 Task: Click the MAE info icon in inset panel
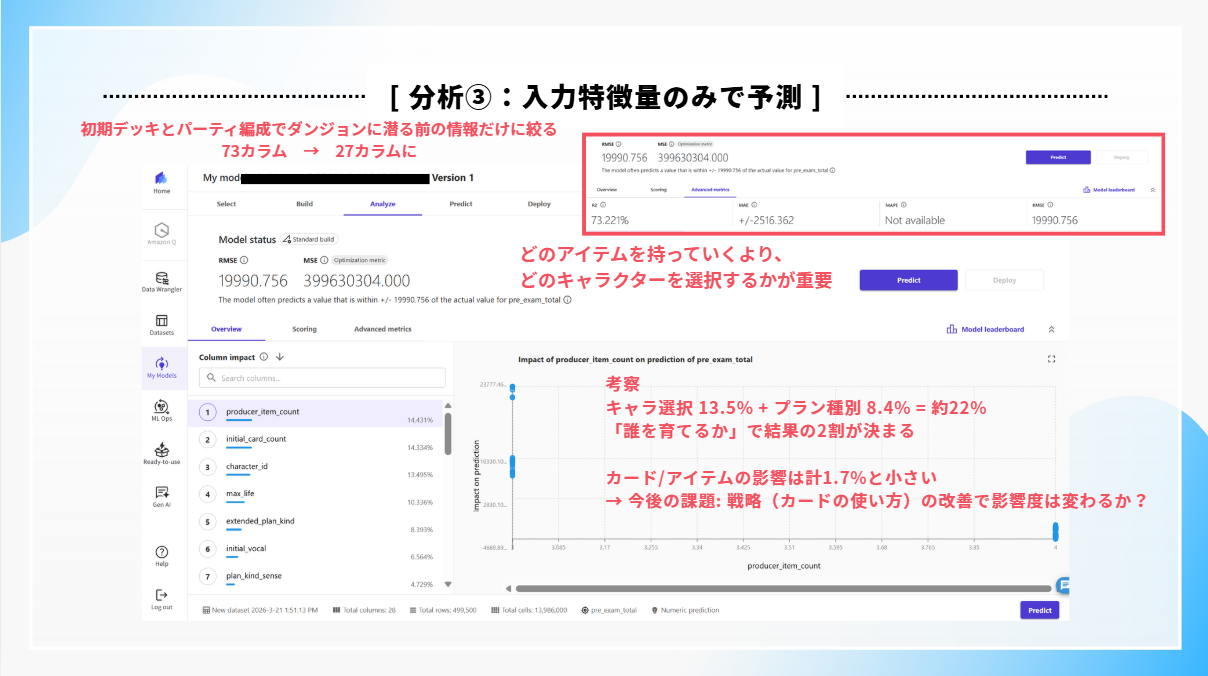tap(755, 205)
